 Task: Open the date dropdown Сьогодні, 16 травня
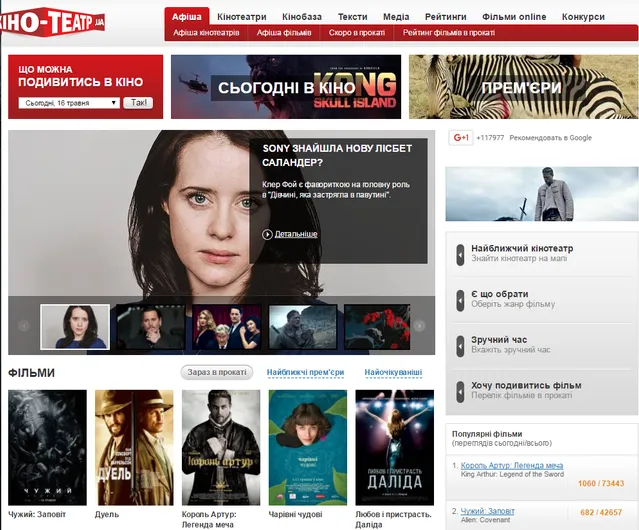coord(69,103)
